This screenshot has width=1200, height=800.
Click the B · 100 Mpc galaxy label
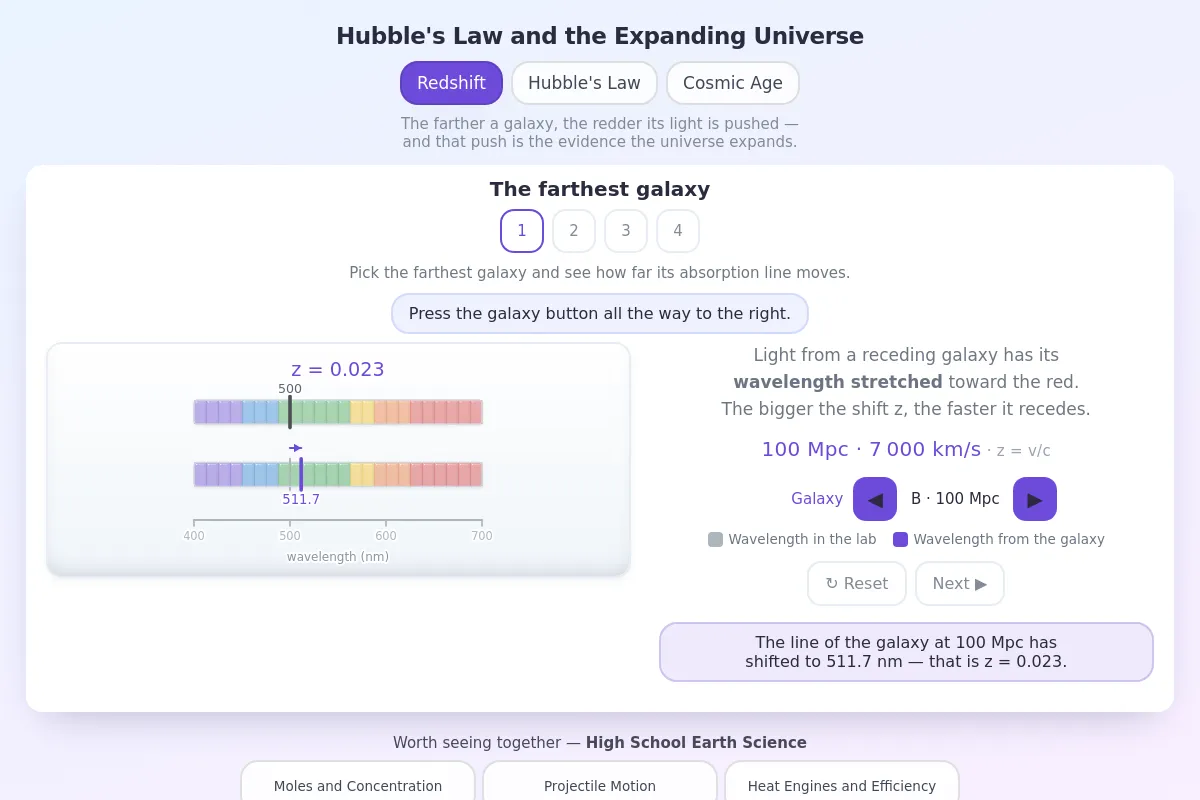[955, 499]
